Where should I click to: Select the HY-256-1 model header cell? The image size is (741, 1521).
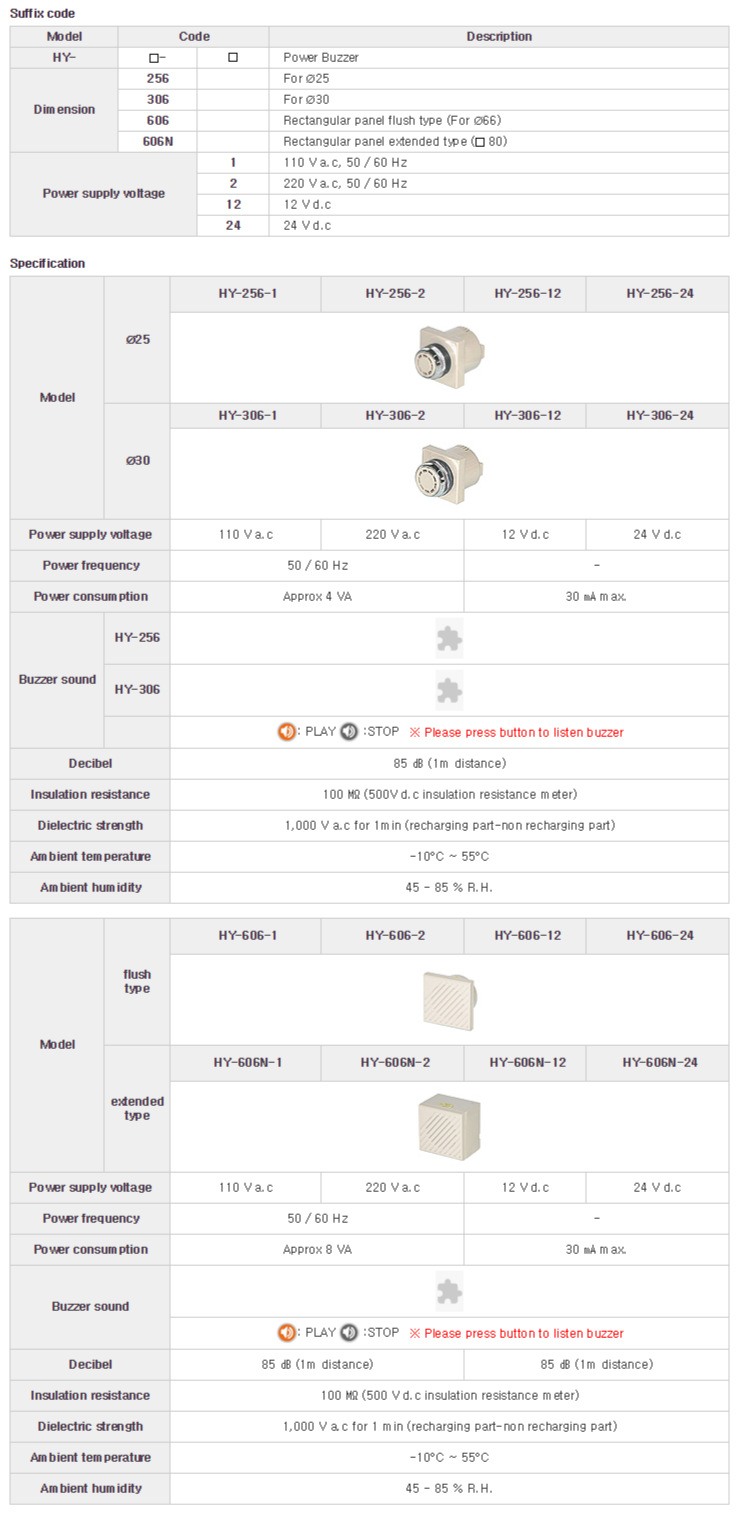pyautogui.click(x=246, y=294)
